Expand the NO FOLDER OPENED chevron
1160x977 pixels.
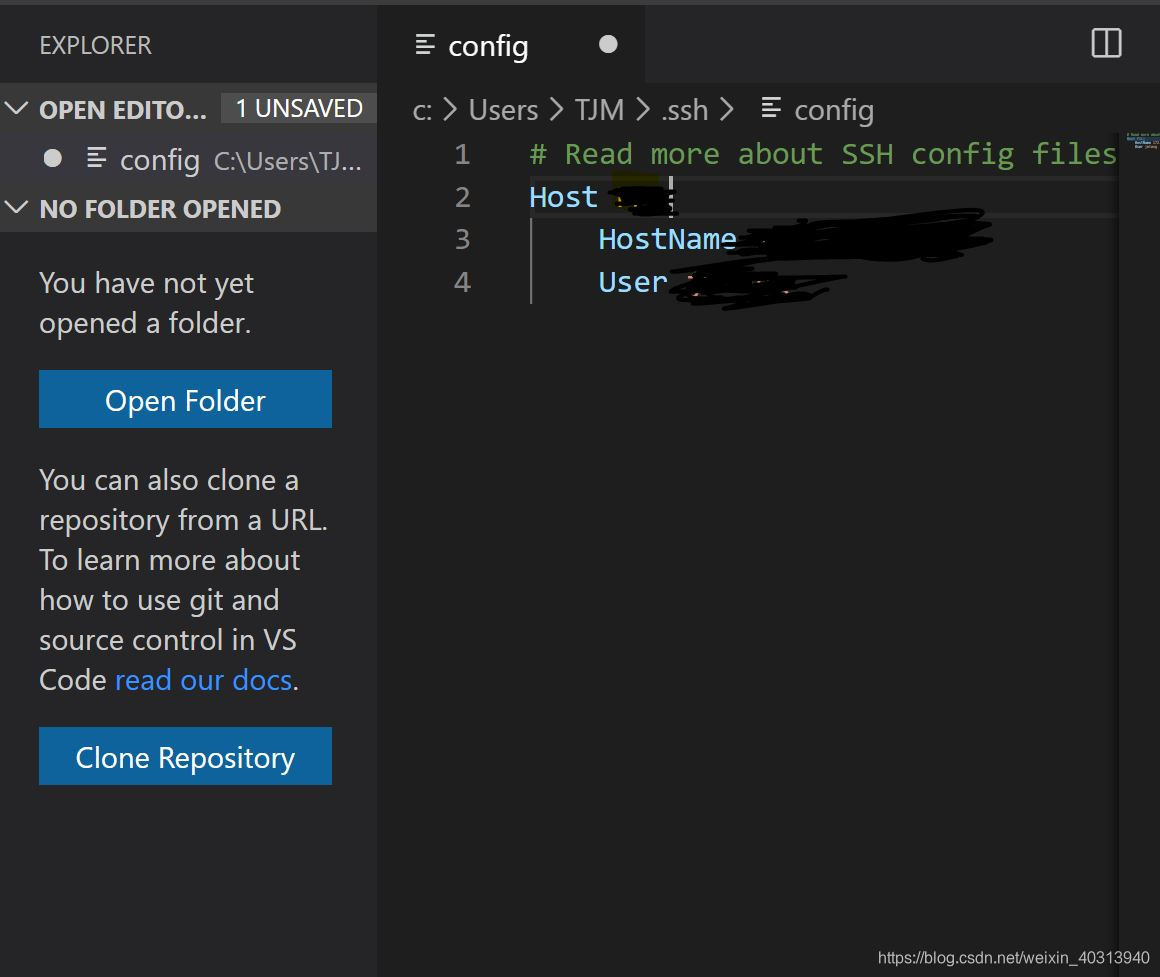click(16, 209)
